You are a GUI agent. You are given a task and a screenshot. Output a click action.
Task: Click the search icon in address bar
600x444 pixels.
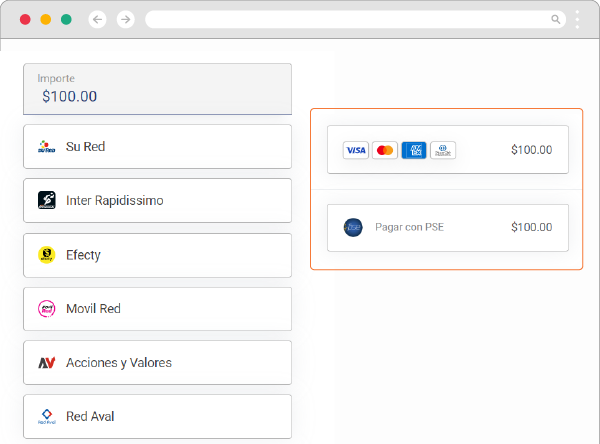point(556,19)
